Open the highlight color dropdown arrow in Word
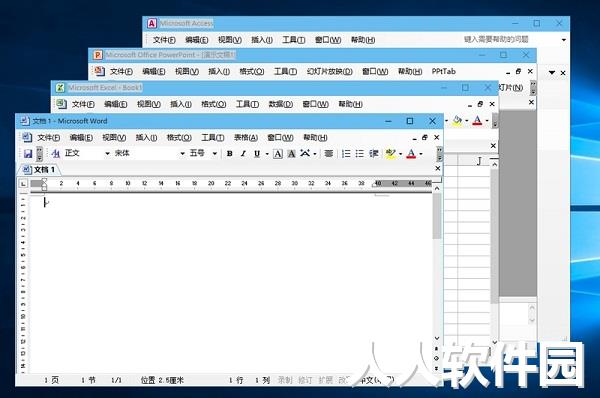 point(400,154)
